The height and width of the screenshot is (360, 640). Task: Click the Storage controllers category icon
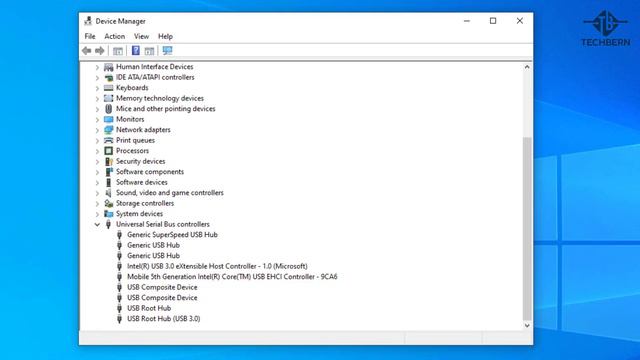pyautogui.click(x=109, y=203)
